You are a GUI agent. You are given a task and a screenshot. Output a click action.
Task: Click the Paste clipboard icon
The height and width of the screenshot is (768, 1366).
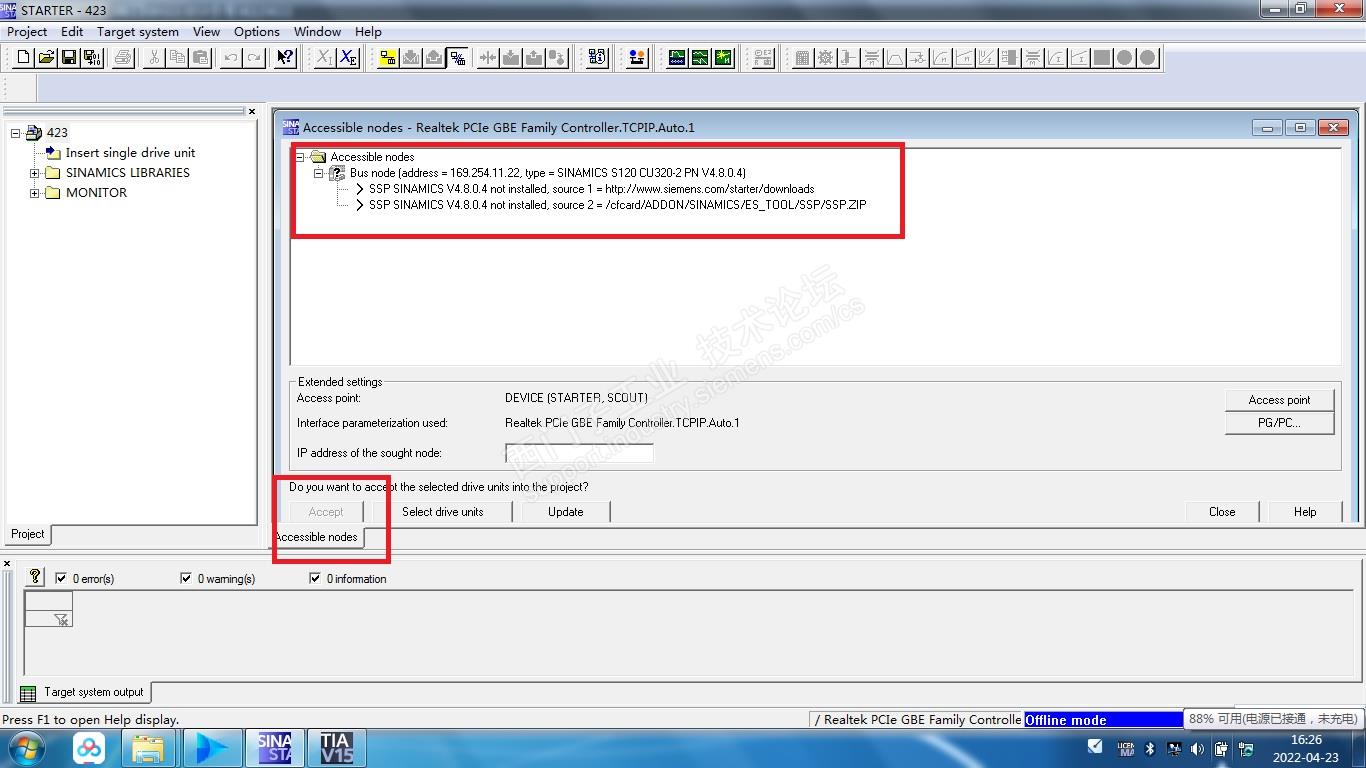pyautogui.click(x=200, y=58)
